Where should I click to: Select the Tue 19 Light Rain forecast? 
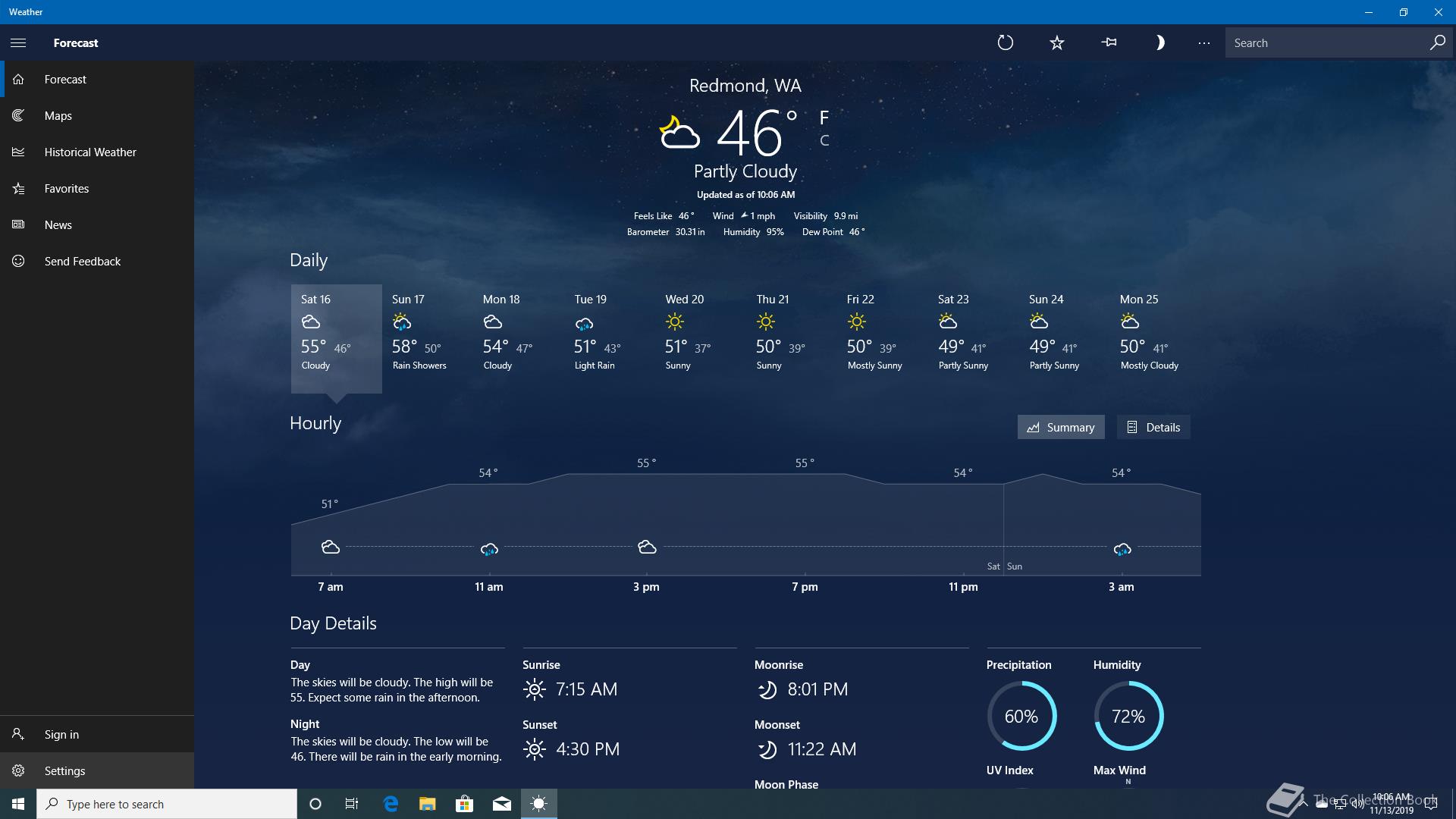tap(609, 338)
